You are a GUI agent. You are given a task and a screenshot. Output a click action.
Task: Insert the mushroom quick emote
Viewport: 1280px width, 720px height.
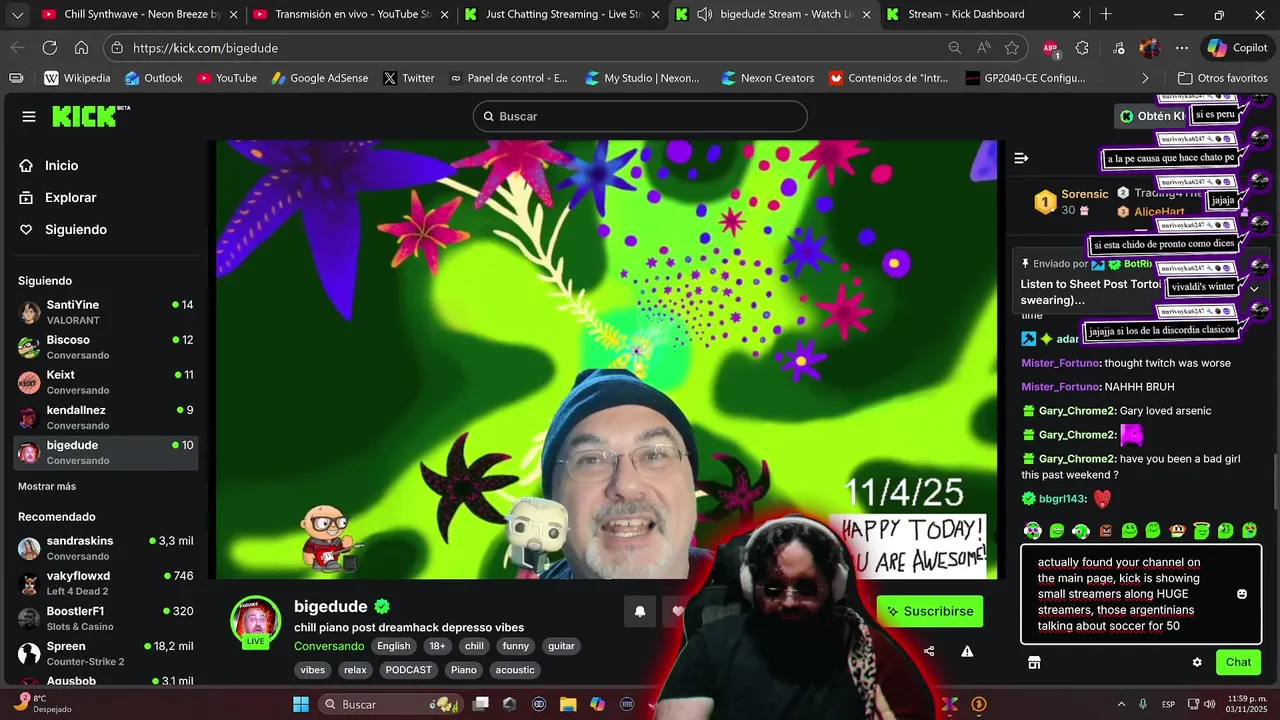1177,530
